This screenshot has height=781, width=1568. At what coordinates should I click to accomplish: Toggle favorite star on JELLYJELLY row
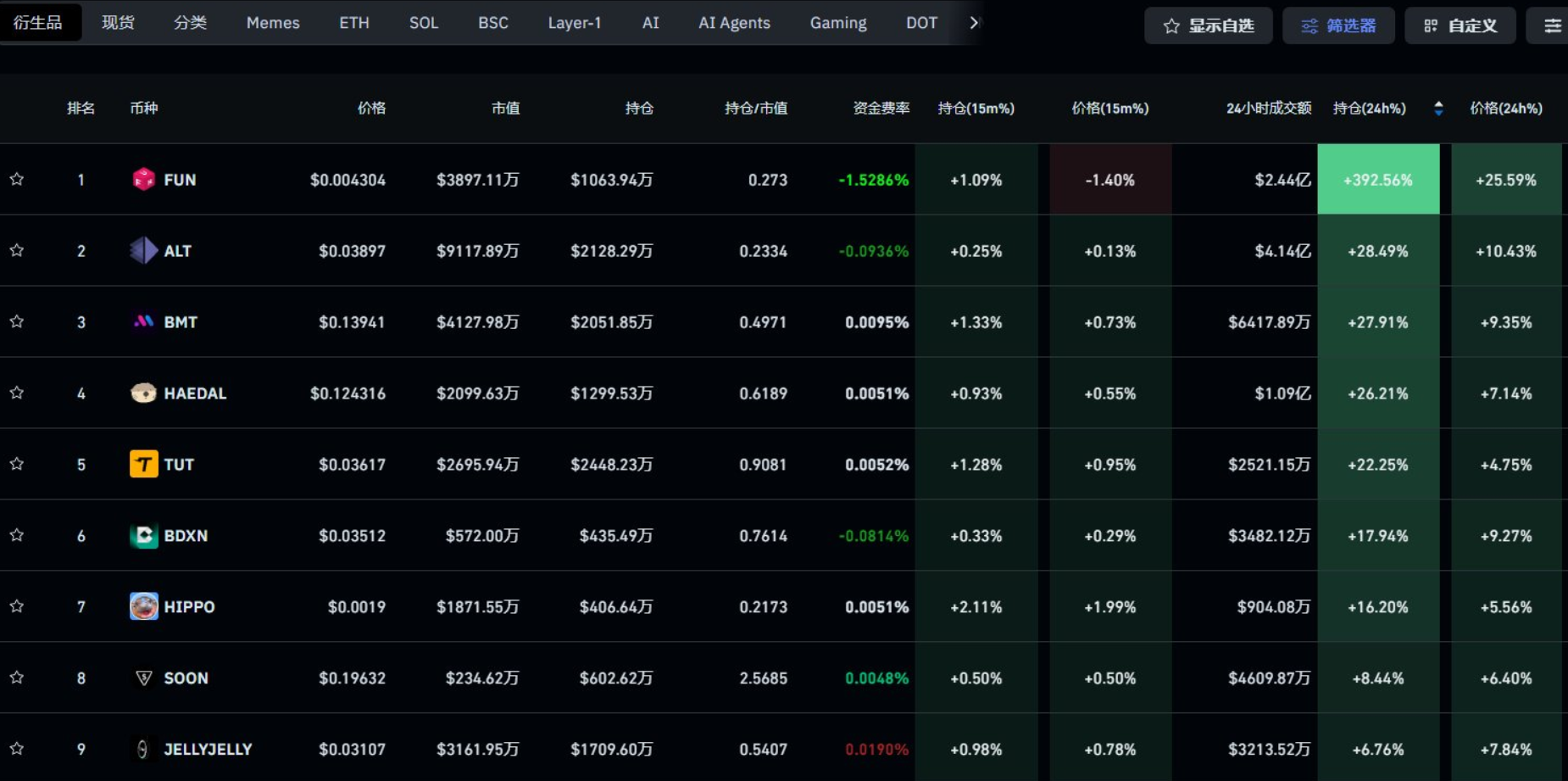tap(17, 749)
